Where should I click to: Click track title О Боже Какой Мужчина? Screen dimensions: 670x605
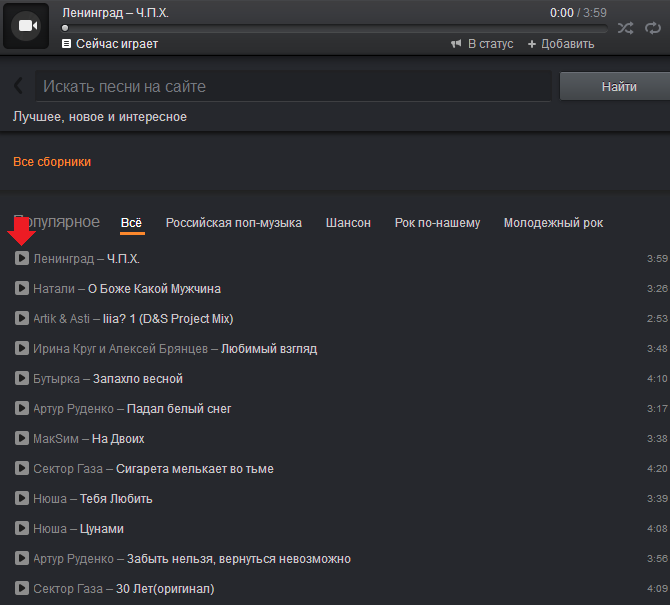tap(154, 288)
